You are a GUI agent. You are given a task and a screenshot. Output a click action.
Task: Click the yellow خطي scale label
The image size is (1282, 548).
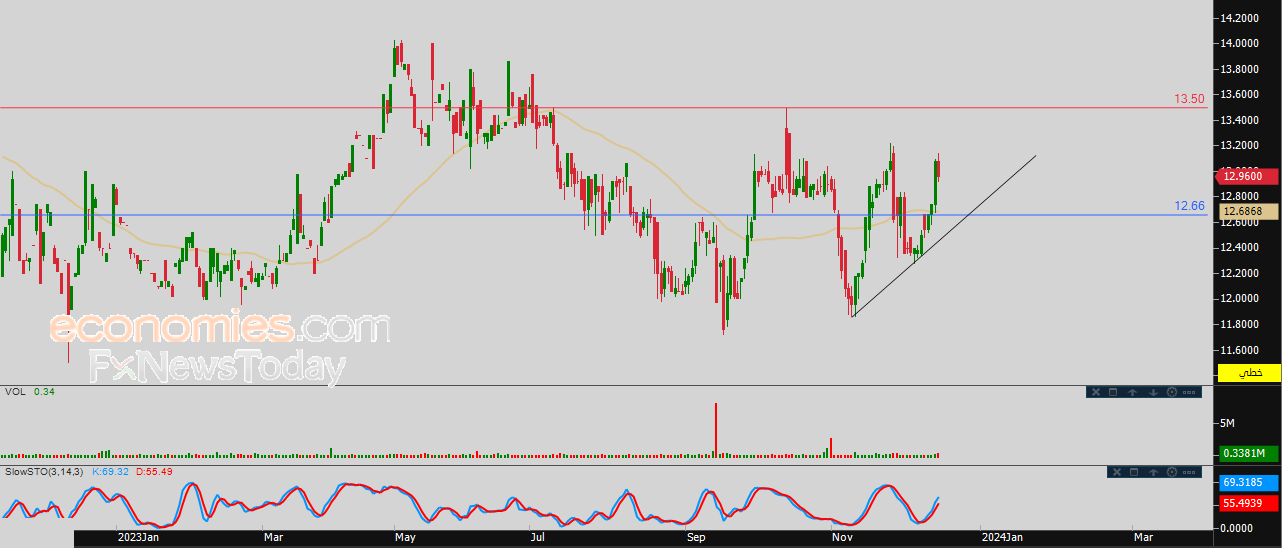(1249, 372)
